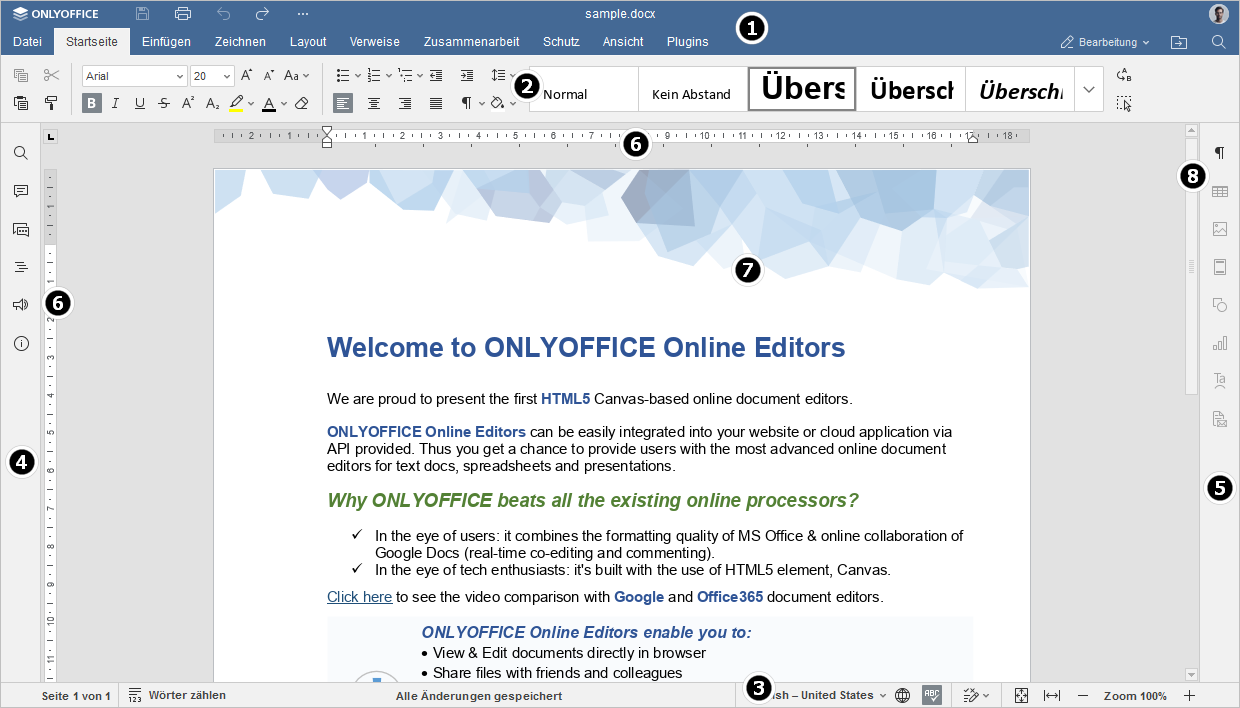Toggle italic formatting
This screenshot has width=1240, height=708.
click(115, 102)
